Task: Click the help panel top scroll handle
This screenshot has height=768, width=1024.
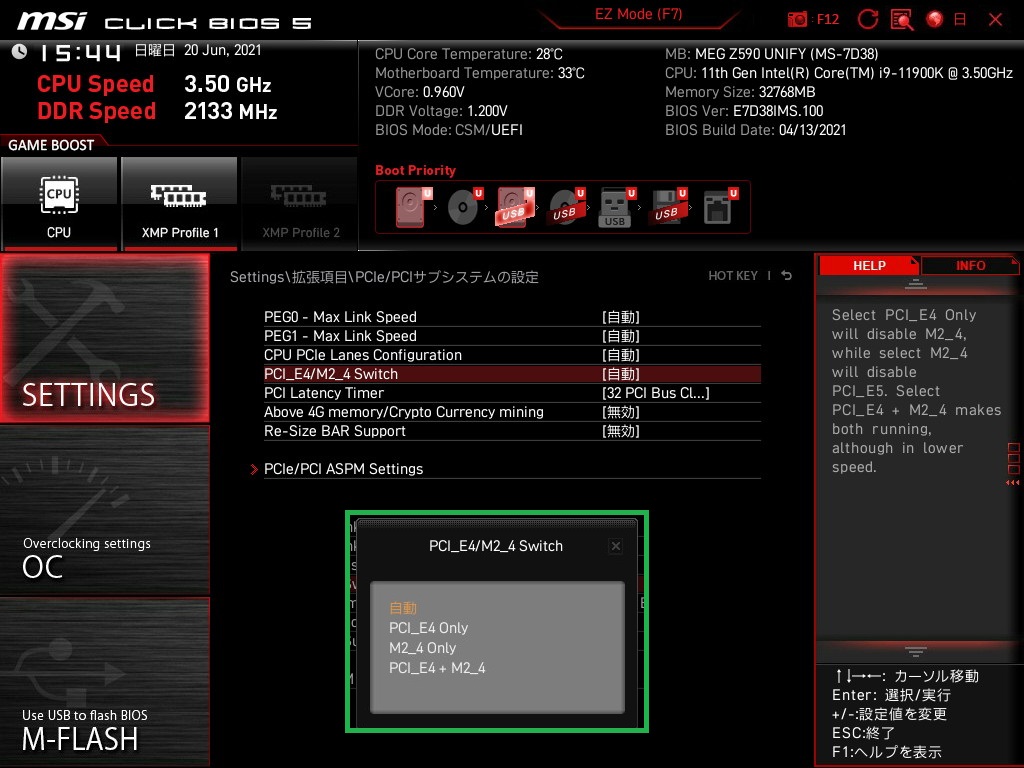Action: (915, 284)
